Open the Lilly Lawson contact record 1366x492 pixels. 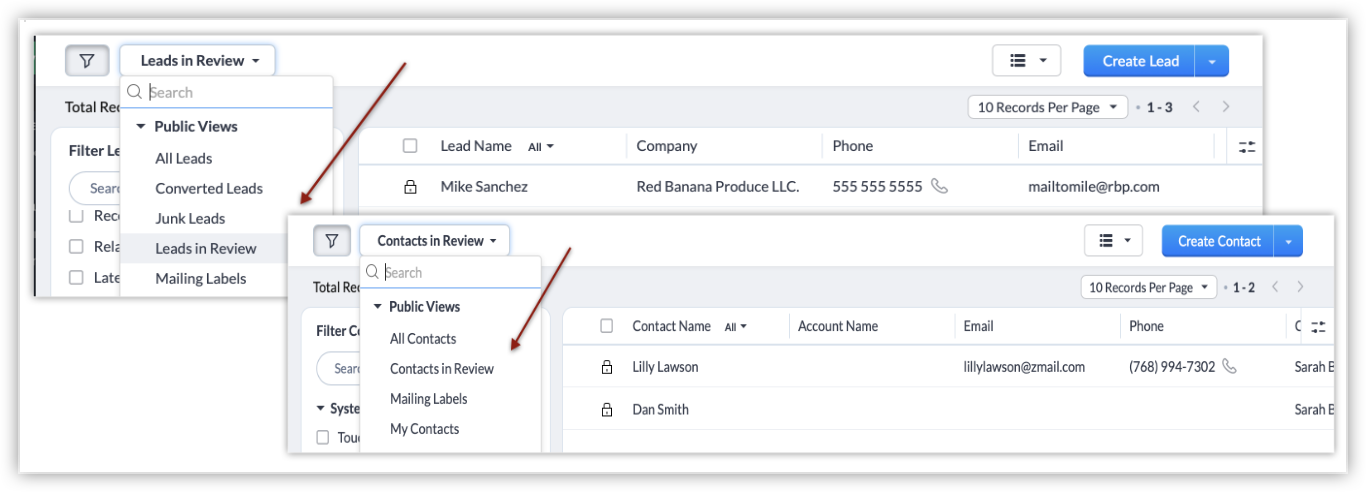665,367
